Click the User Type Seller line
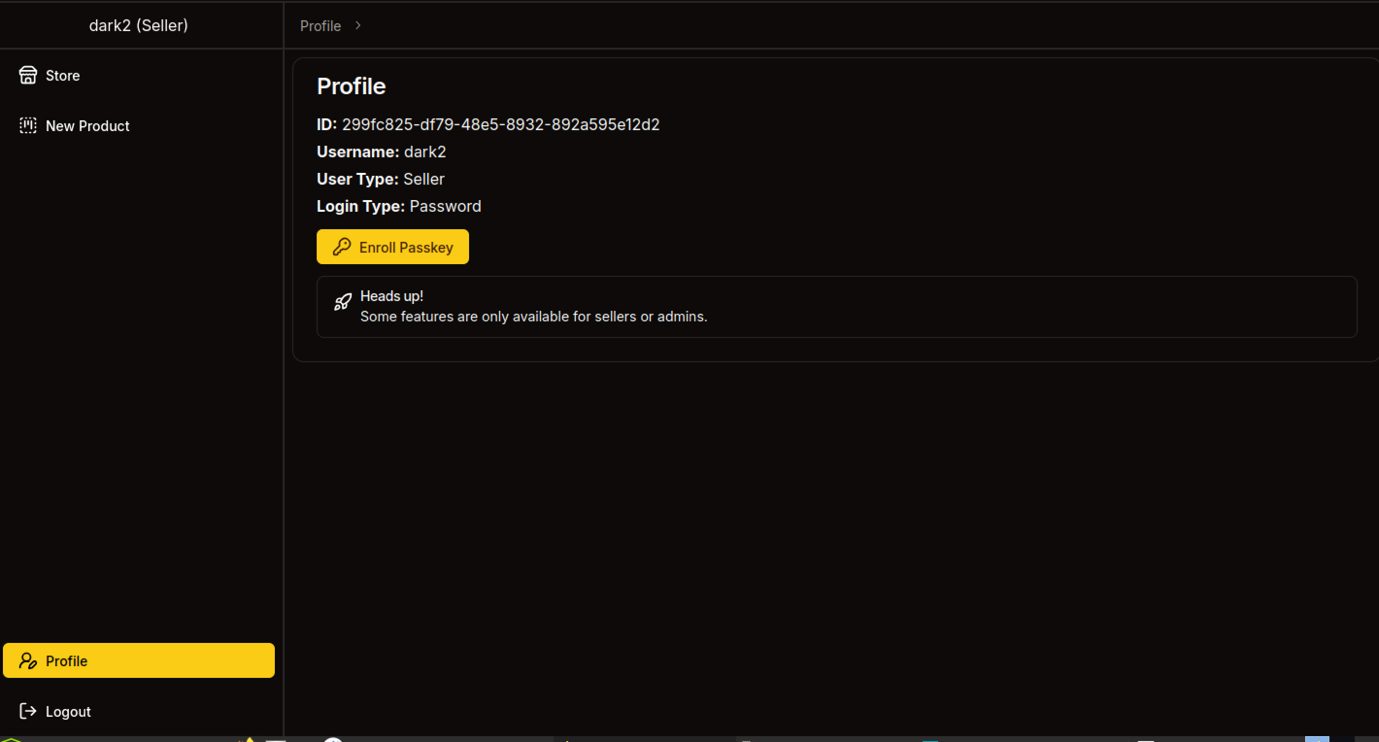This screenshot has height=742, width=1379. tap(380, 179)
